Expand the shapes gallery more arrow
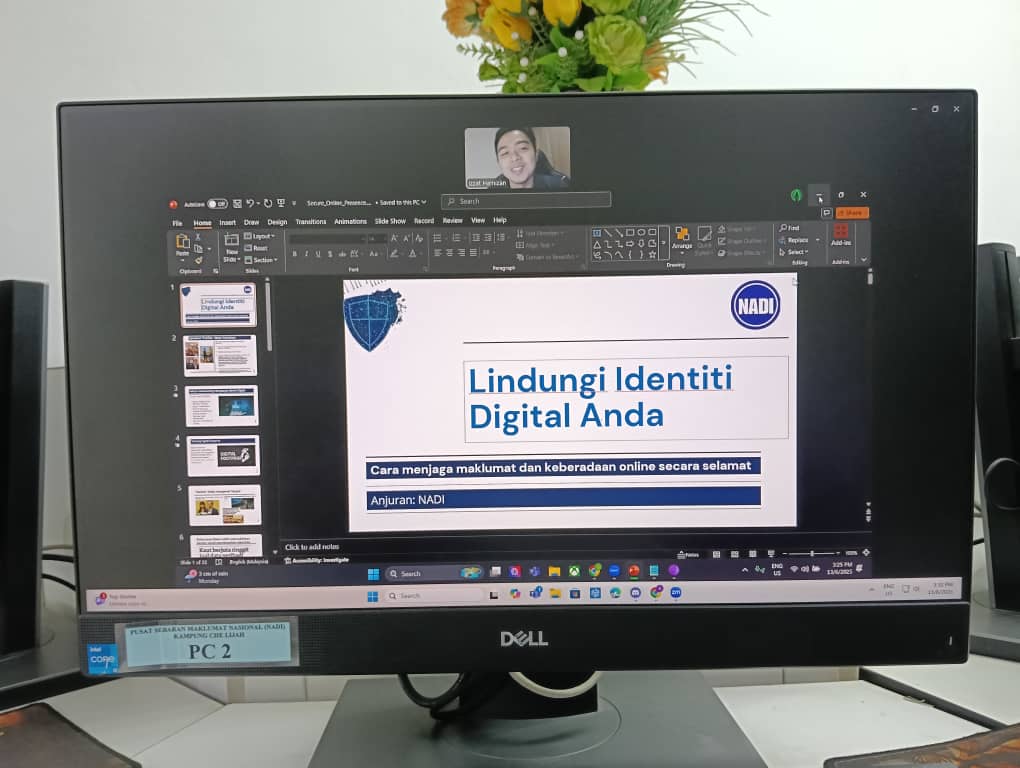This screenshot has width=1020, height=768. click(664, 243)
